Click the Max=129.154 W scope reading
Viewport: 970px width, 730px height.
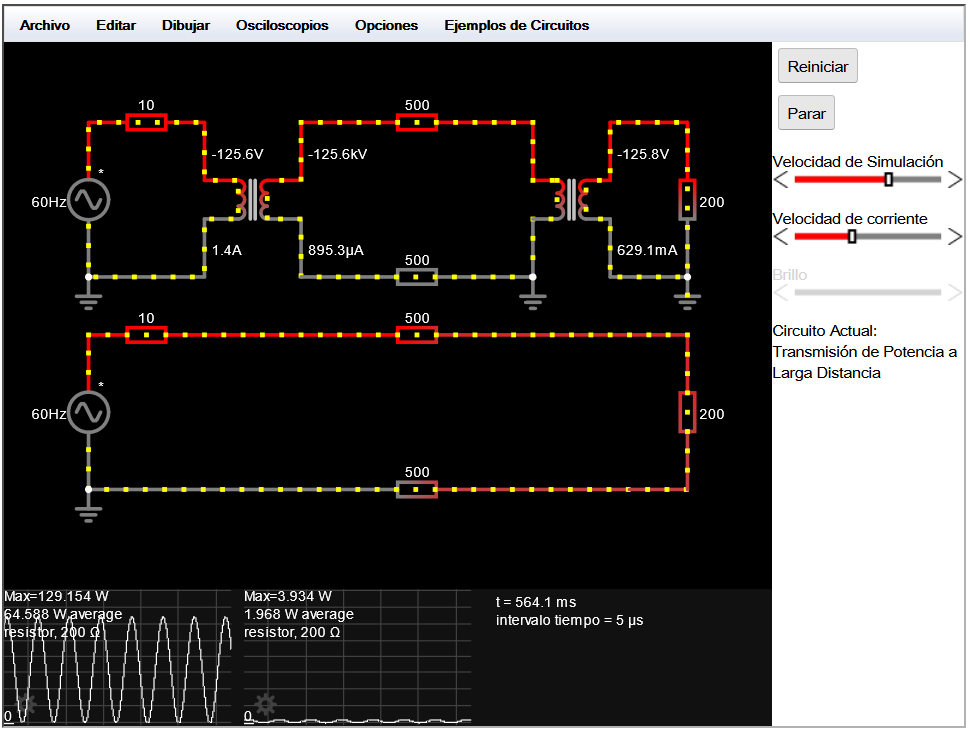tap(56, 596)
